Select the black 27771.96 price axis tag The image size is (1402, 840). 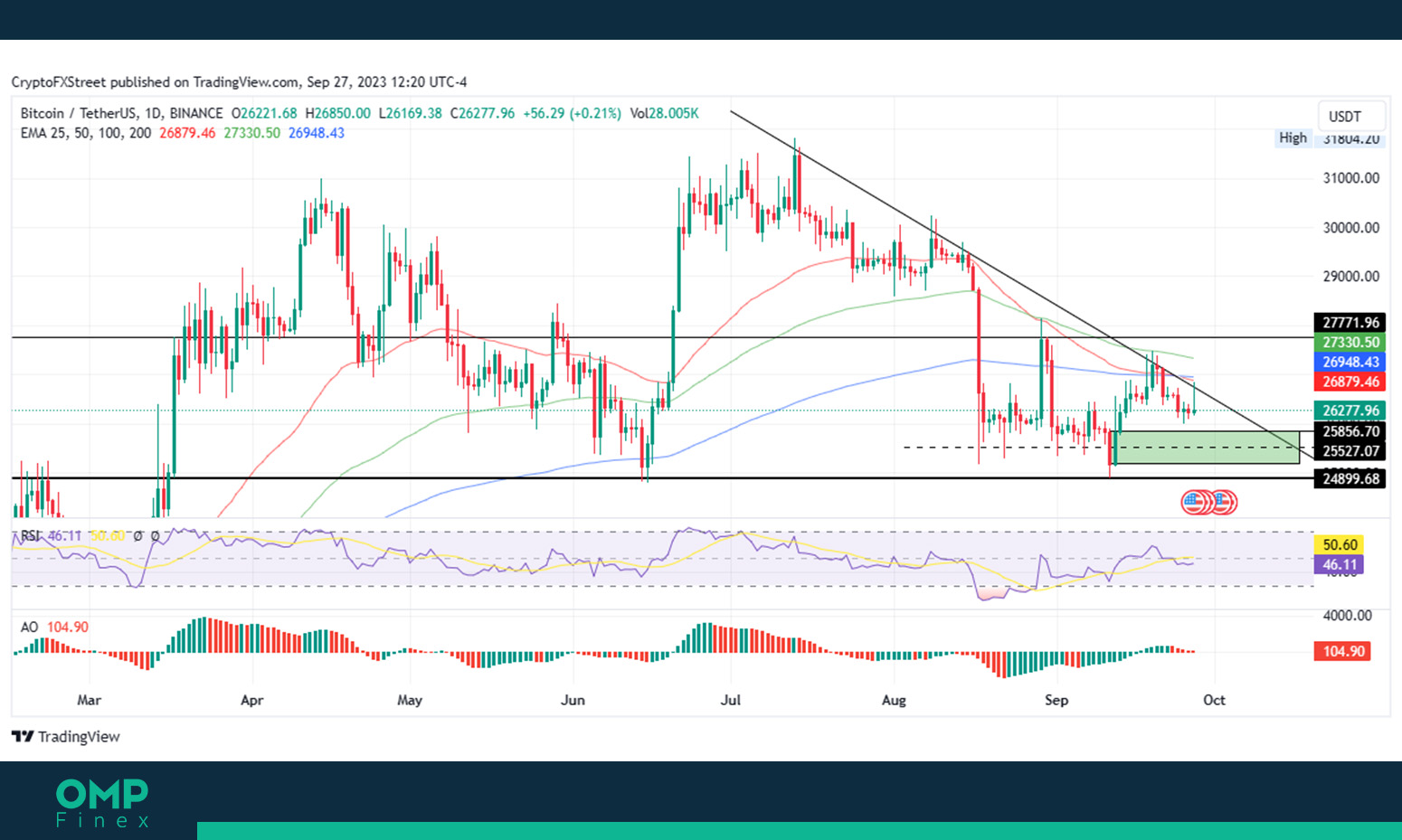1350,323
